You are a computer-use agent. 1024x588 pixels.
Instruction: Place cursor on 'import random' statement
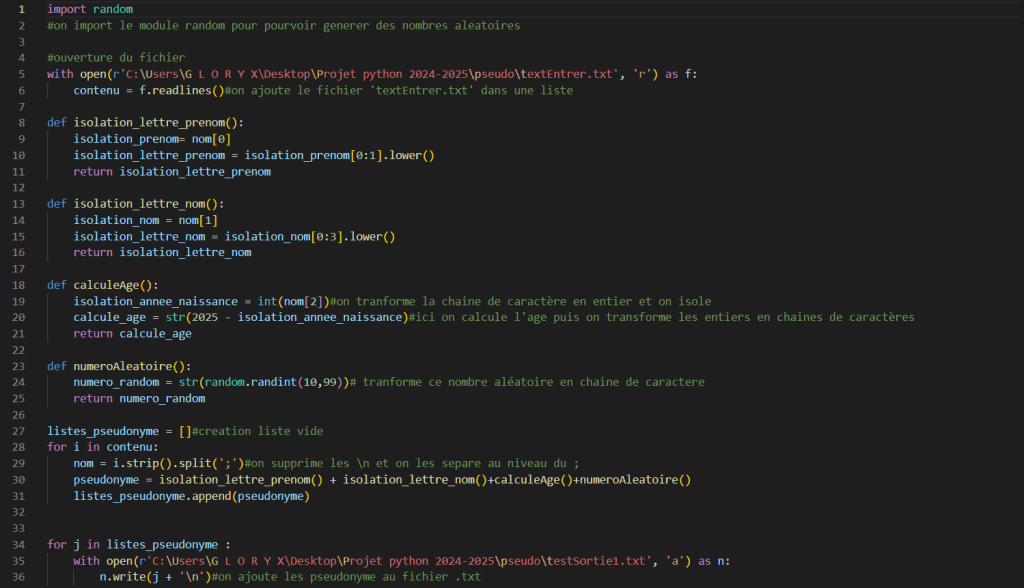click(x=90, y=9)
